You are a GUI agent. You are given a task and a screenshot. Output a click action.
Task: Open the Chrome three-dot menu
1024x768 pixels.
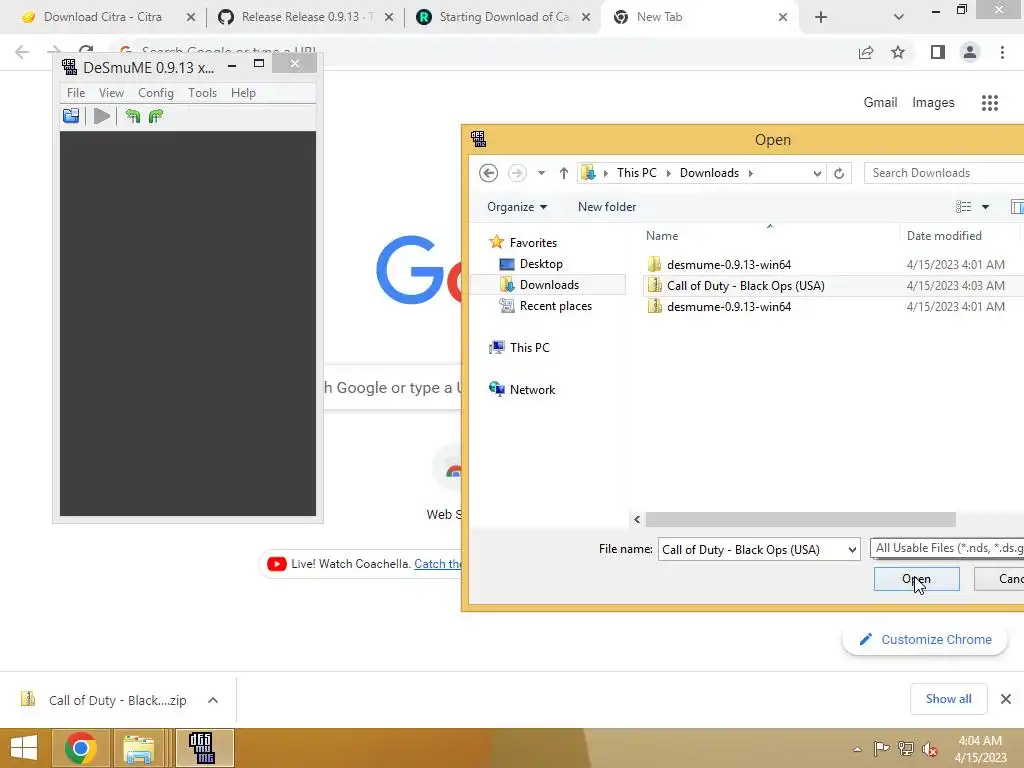point(1002,52)
